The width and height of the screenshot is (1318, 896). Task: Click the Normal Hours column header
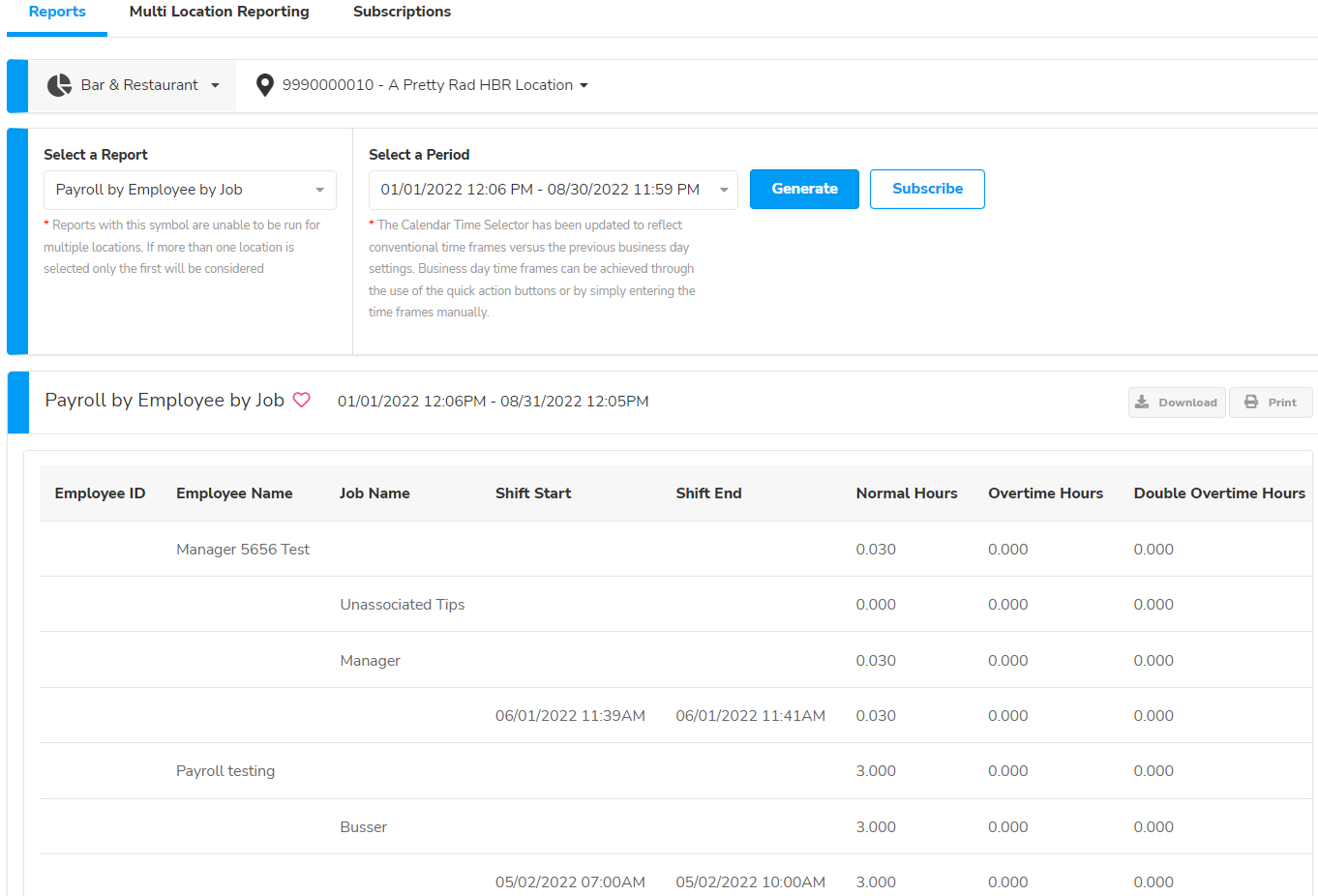906,493
